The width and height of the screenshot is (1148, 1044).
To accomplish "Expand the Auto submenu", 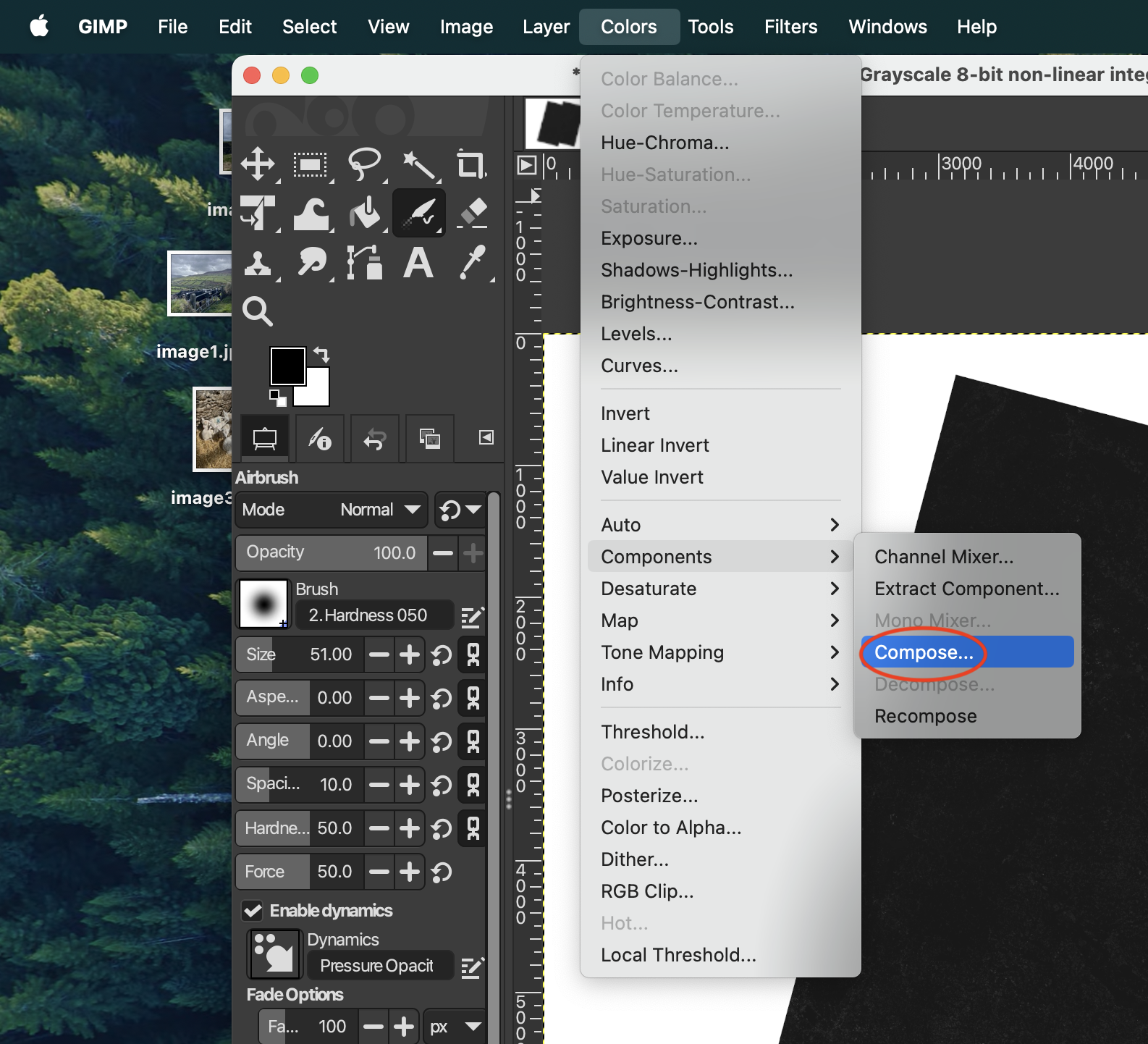I will tap(720, 525).
